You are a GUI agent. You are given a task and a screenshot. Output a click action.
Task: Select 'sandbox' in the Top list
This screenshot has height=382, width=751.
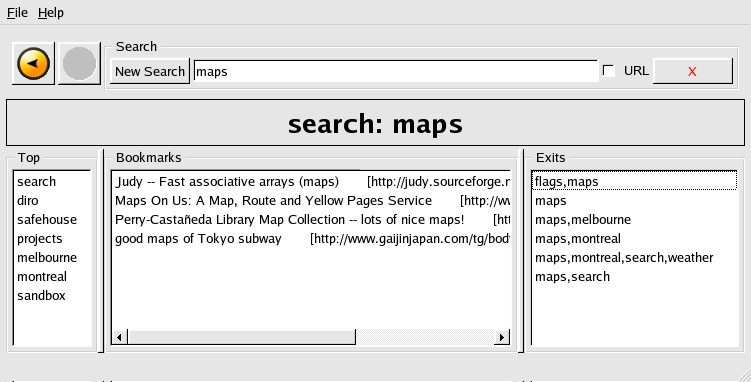[52, 296]
